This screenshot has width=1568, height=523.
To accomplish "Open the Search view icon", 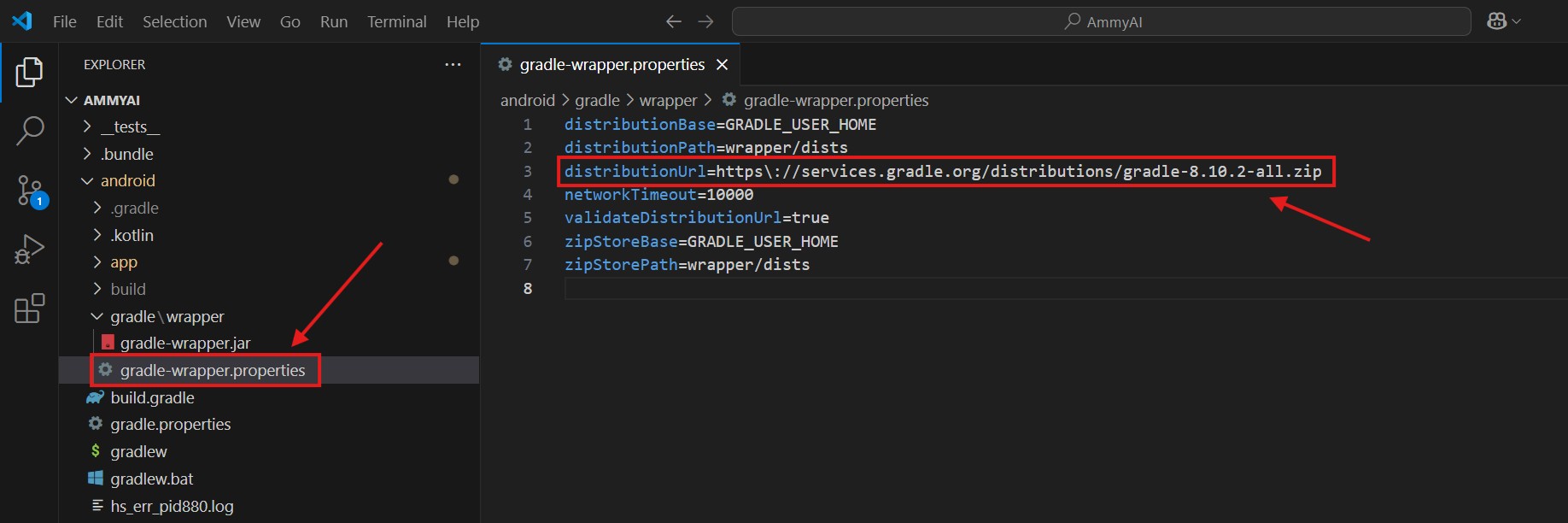I will tap(29, 132).
